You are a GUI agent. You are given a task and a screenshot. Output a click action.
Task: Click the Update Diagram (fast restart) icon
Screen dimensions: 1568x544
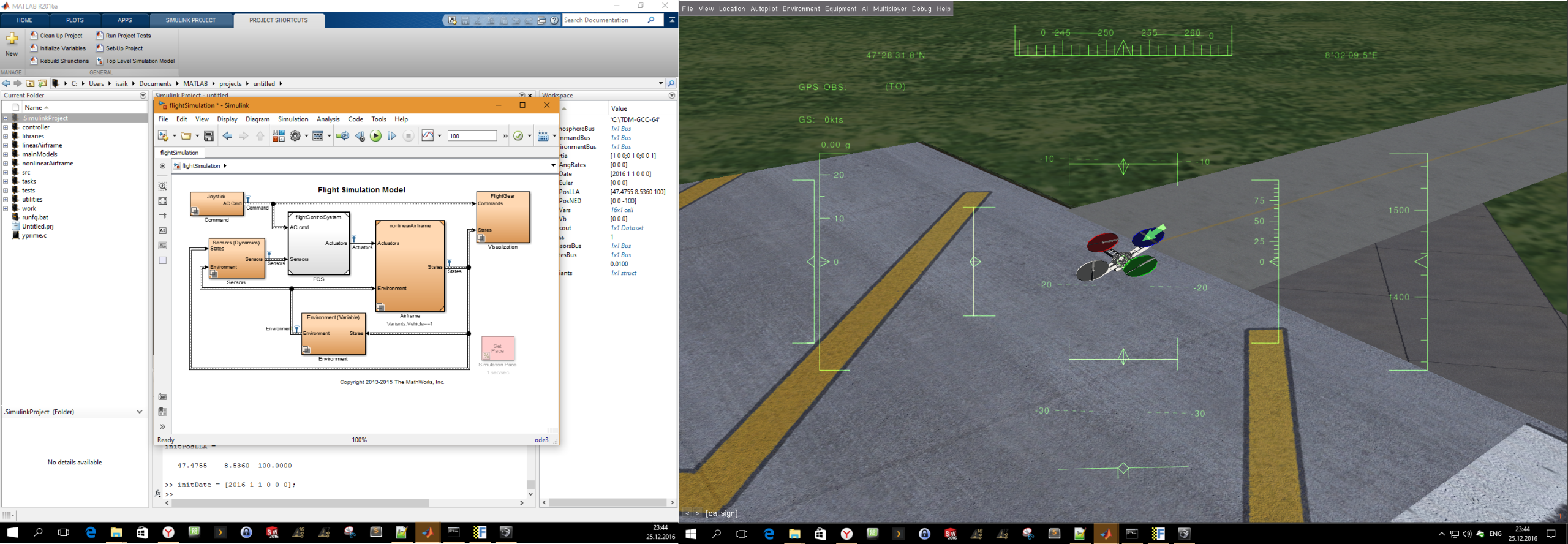[343, 136]
